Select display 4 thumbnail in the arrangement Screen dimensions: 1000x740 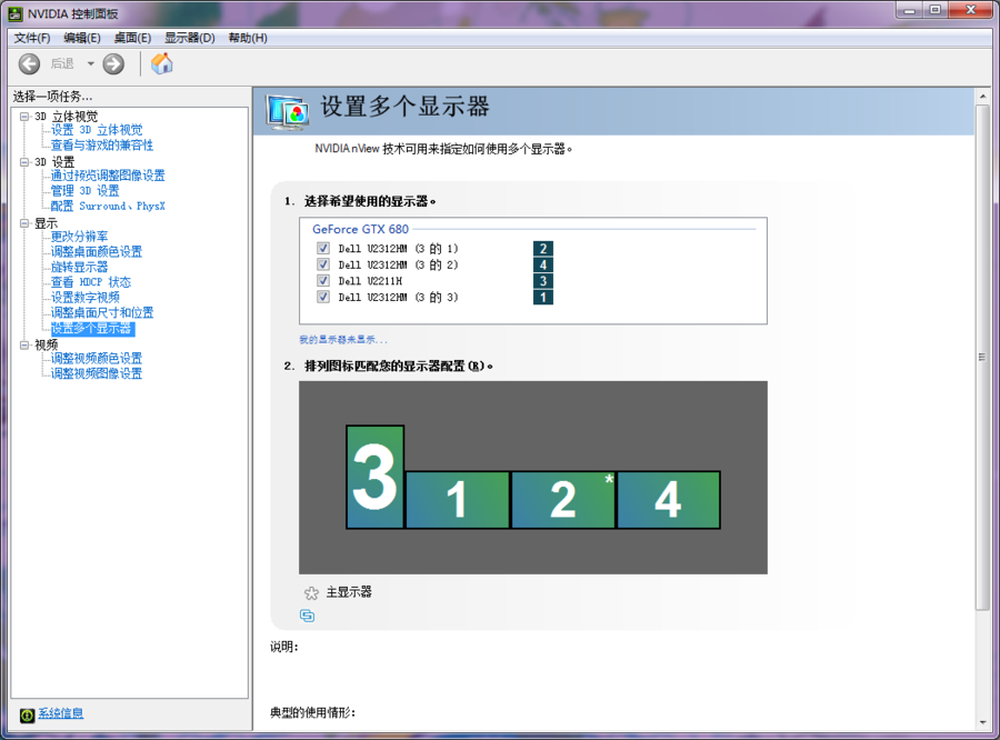pyautogui.click(x=668, y=500)
